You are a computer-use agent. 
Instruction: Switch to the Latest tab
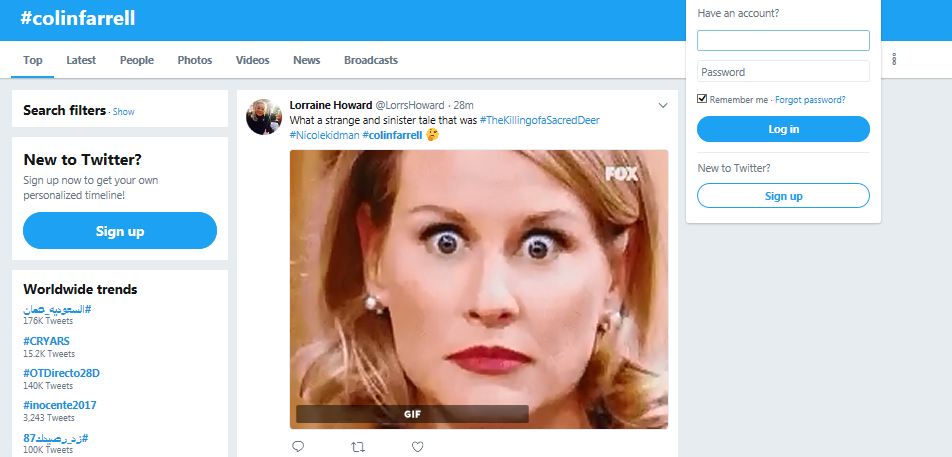click(x=81, y=60)
